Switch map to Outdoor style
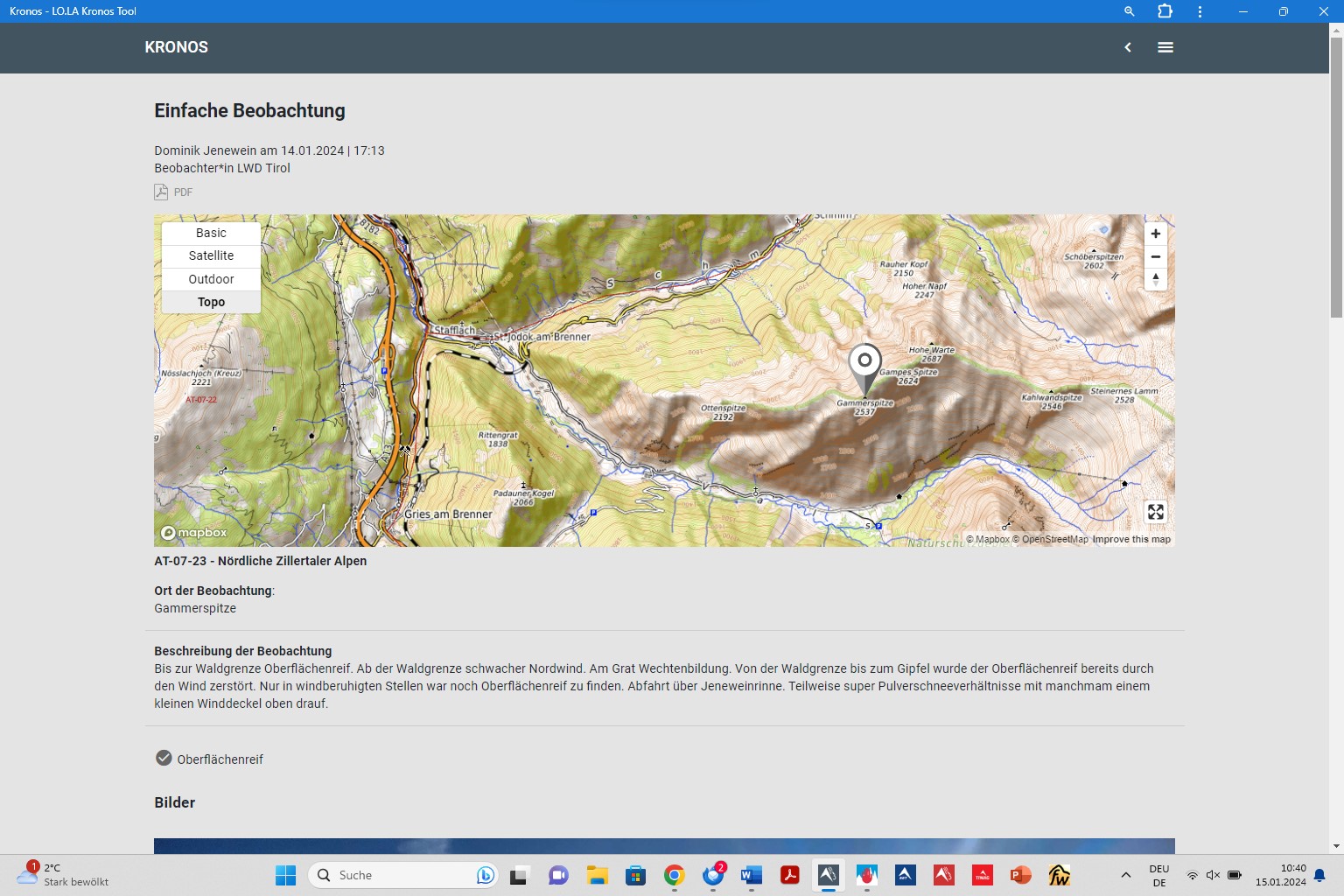1344x896 pixels. (211, 279)
